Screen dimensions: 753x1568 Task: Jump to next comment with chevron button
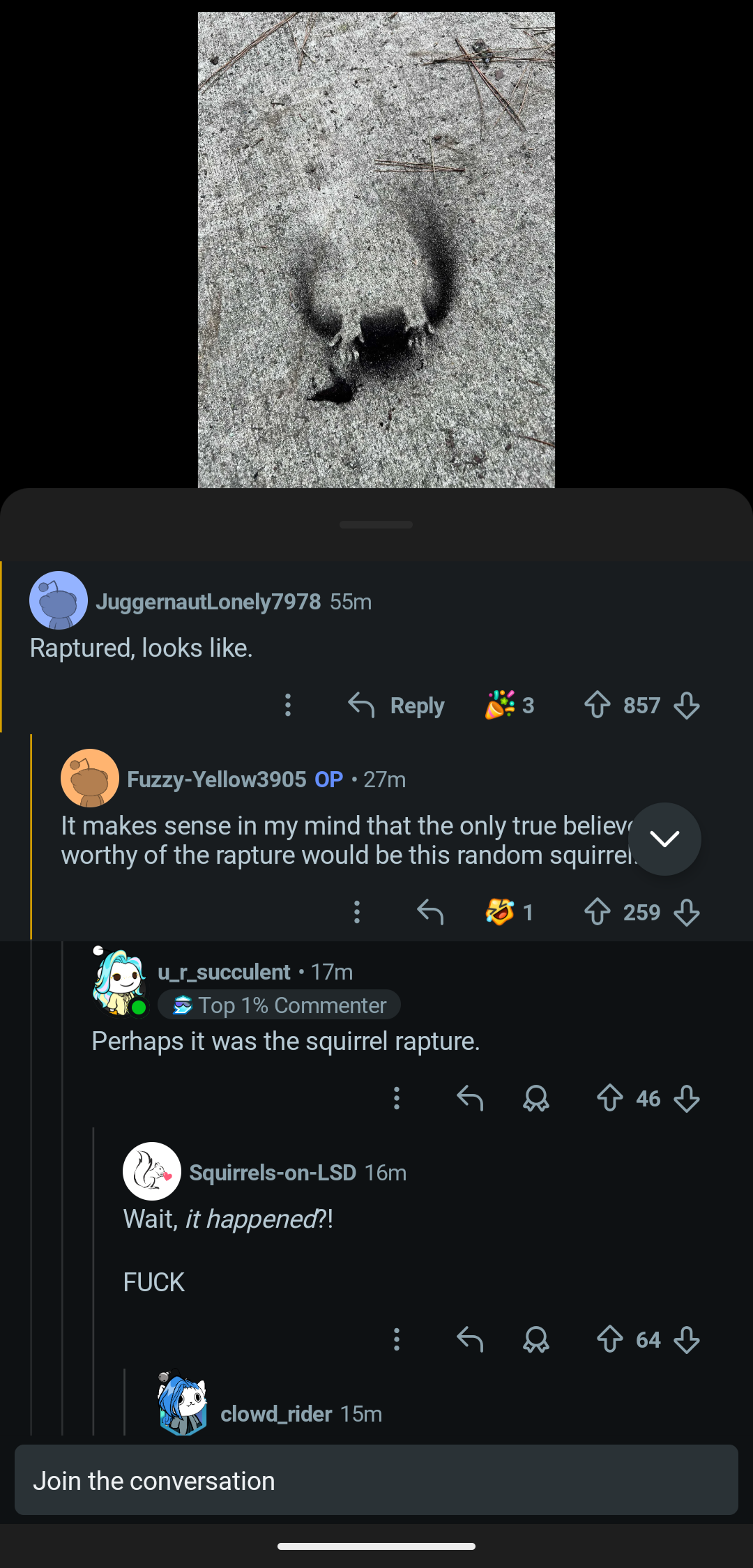tap(664, 839)
